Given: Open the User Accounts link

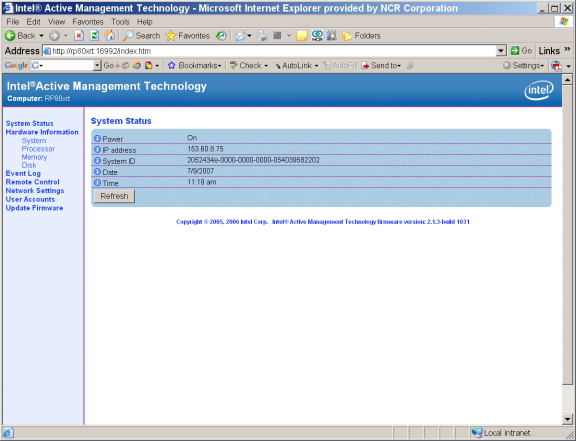Looking at the screenshot, I should click(x=30, y=199).
